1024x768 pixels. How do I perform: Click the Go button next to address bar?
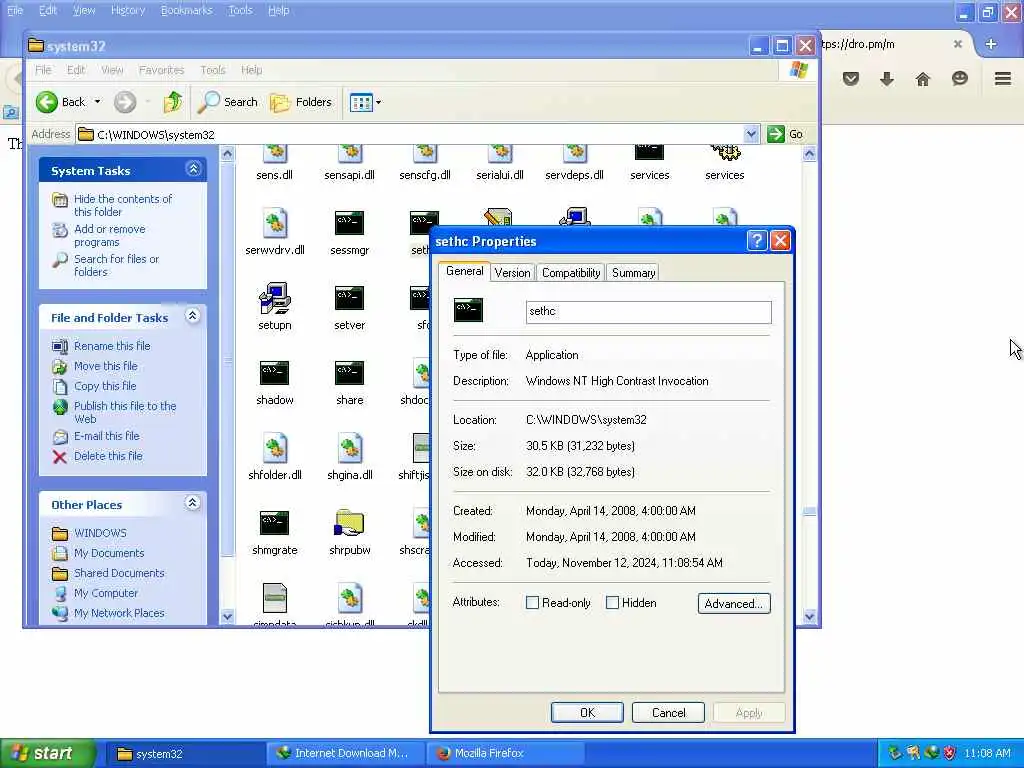coord(786,134)
